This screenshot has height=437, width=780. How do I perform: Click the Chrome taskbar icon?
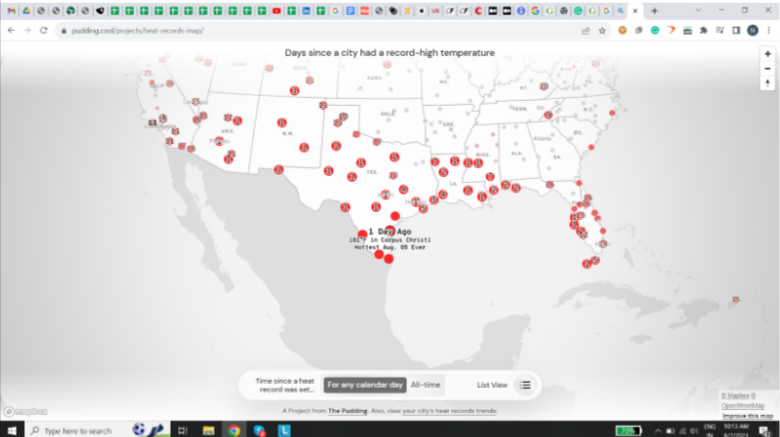(x=234, y=430)
